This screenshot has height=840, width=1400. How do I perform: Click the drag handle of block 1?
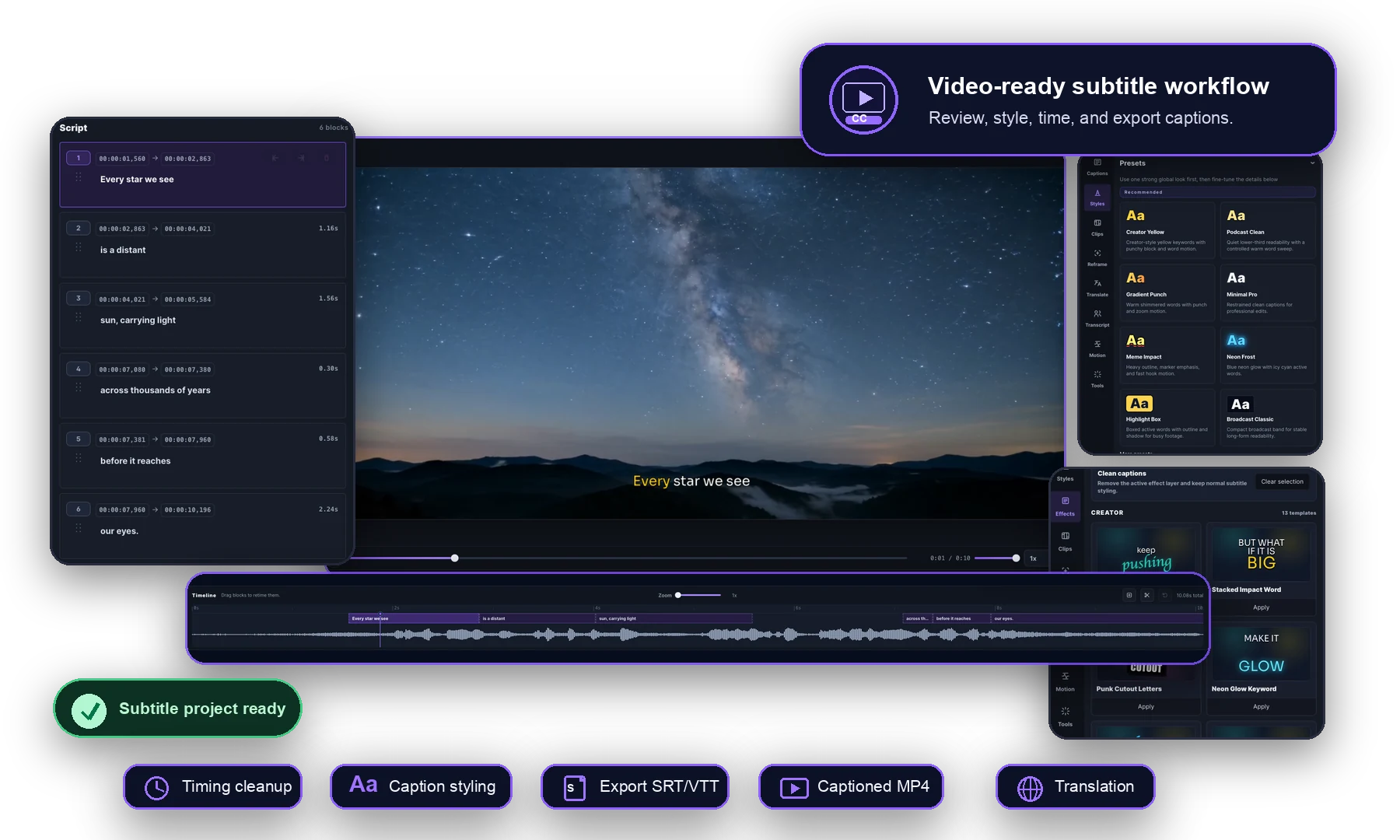(79, 178)
